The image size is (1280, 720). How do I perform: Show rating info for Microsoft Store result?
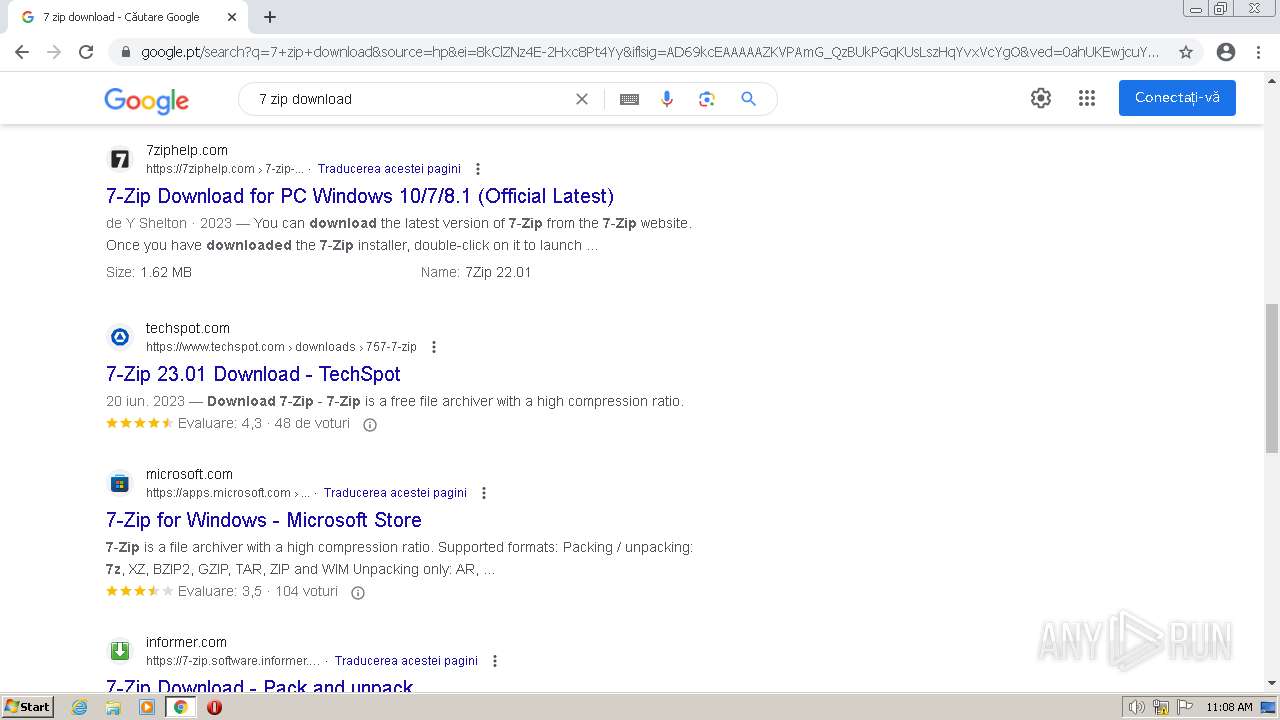pyautogui.click(x=358, y=592)
